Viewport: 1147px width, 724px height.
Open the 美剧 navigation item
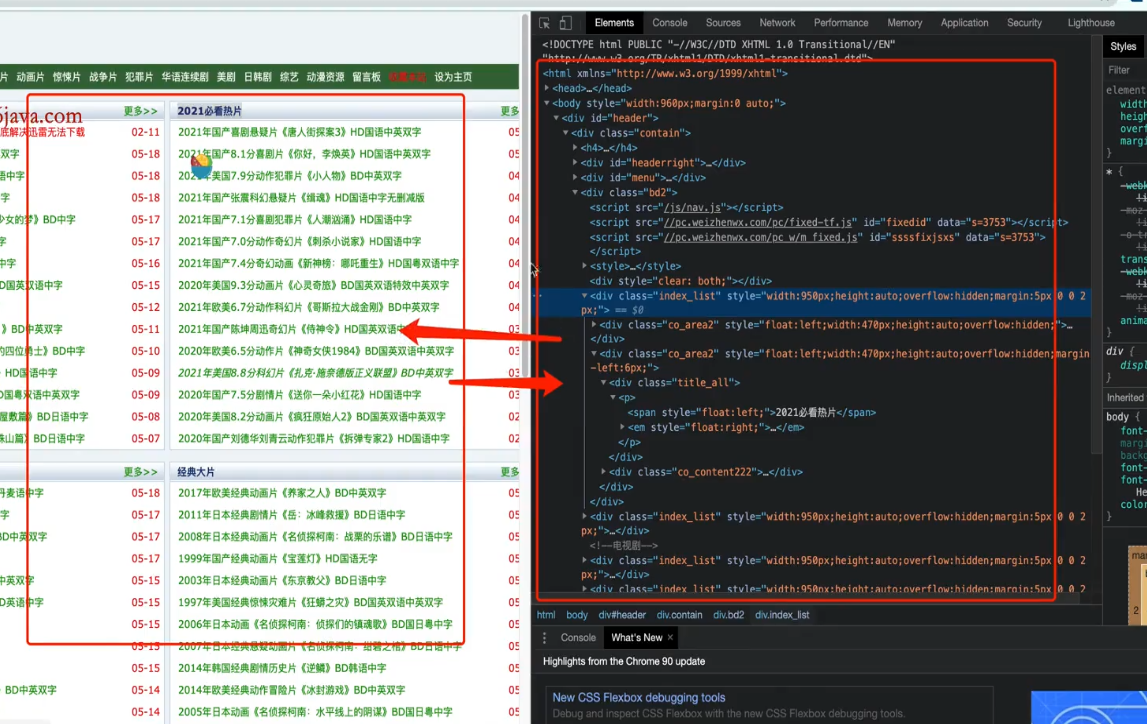226,77
